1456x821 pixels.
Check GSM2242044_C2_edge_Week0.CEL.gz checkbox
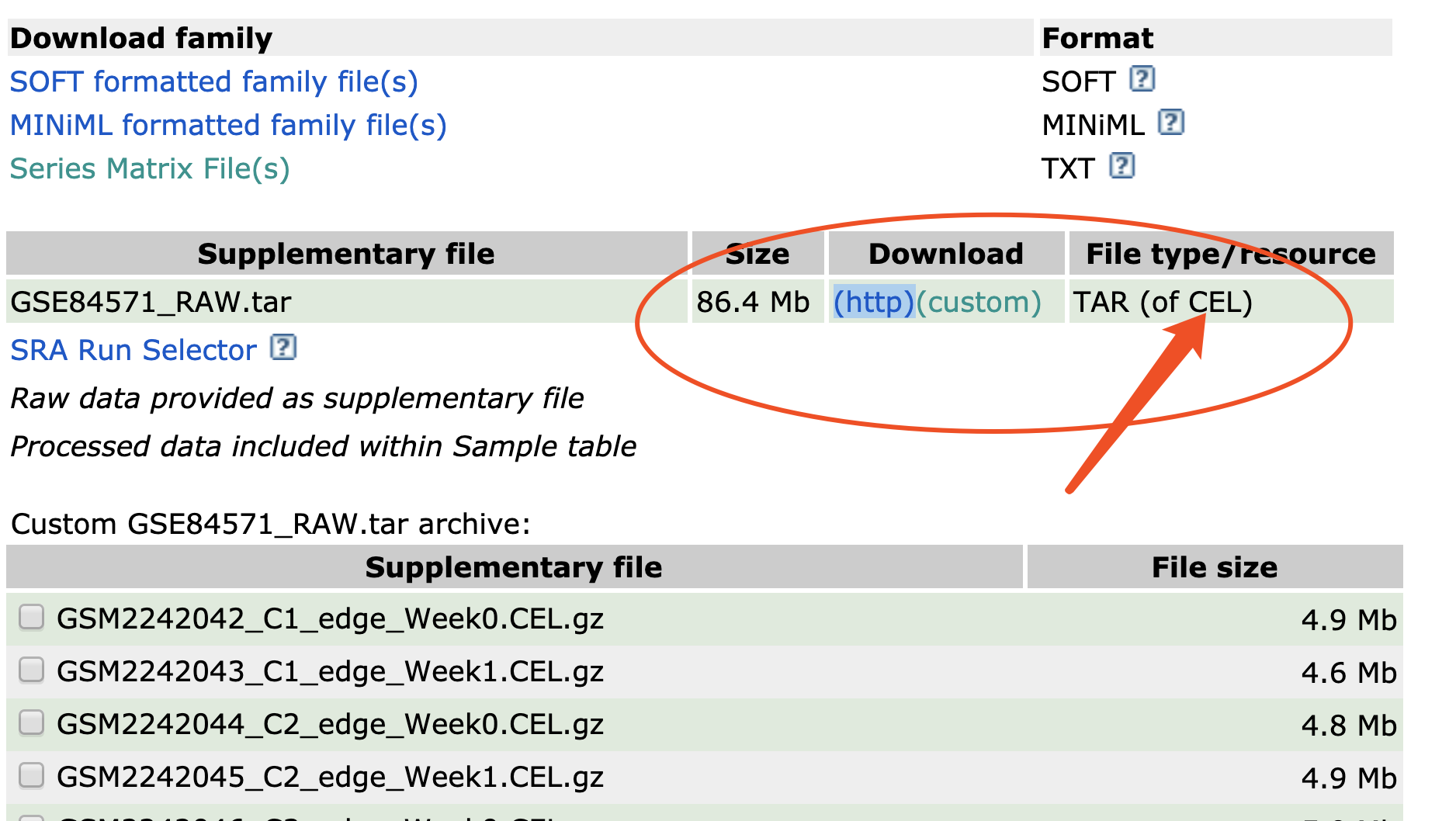coord(31,722)
